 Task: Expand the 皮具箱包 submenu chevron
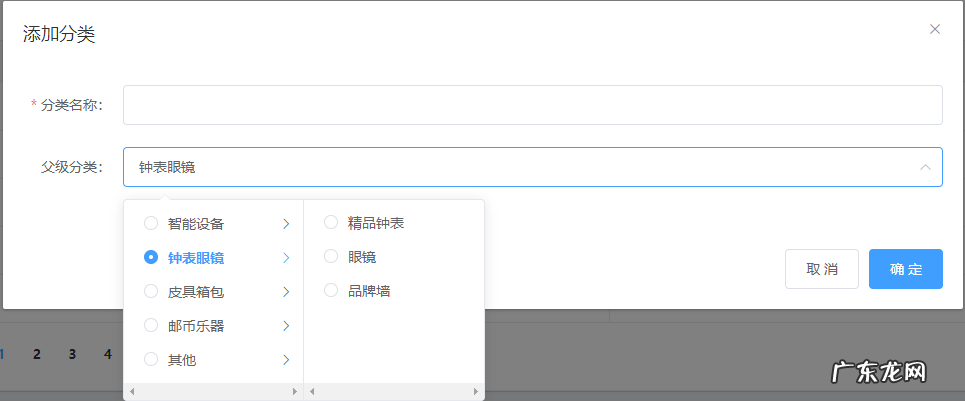point(286,292)
